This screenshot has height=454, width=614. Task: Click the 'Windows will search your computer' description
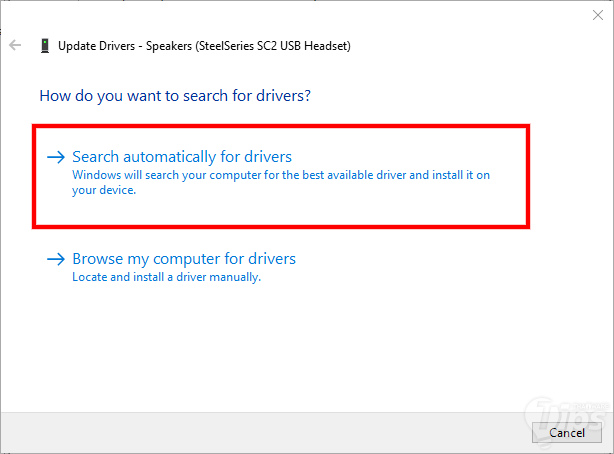[x=281, y=183]
